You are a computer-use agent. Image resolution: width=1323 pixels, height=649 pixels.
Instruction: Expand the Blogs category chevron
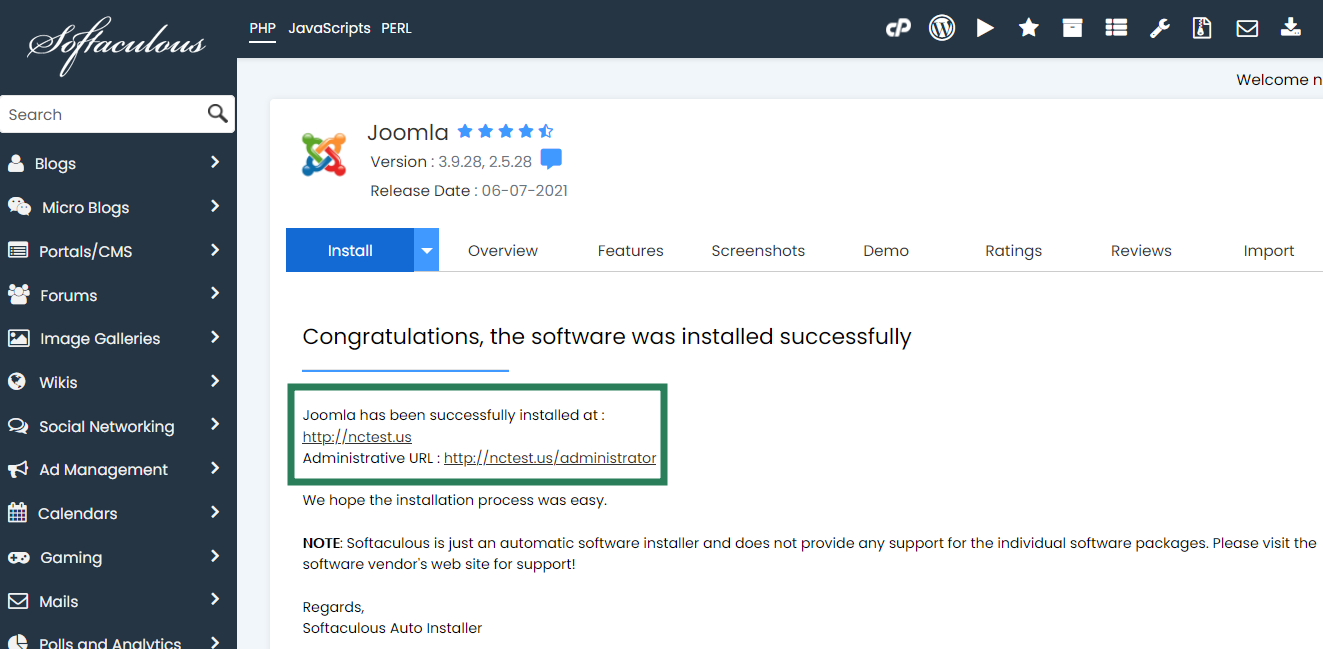coord(215,162)
